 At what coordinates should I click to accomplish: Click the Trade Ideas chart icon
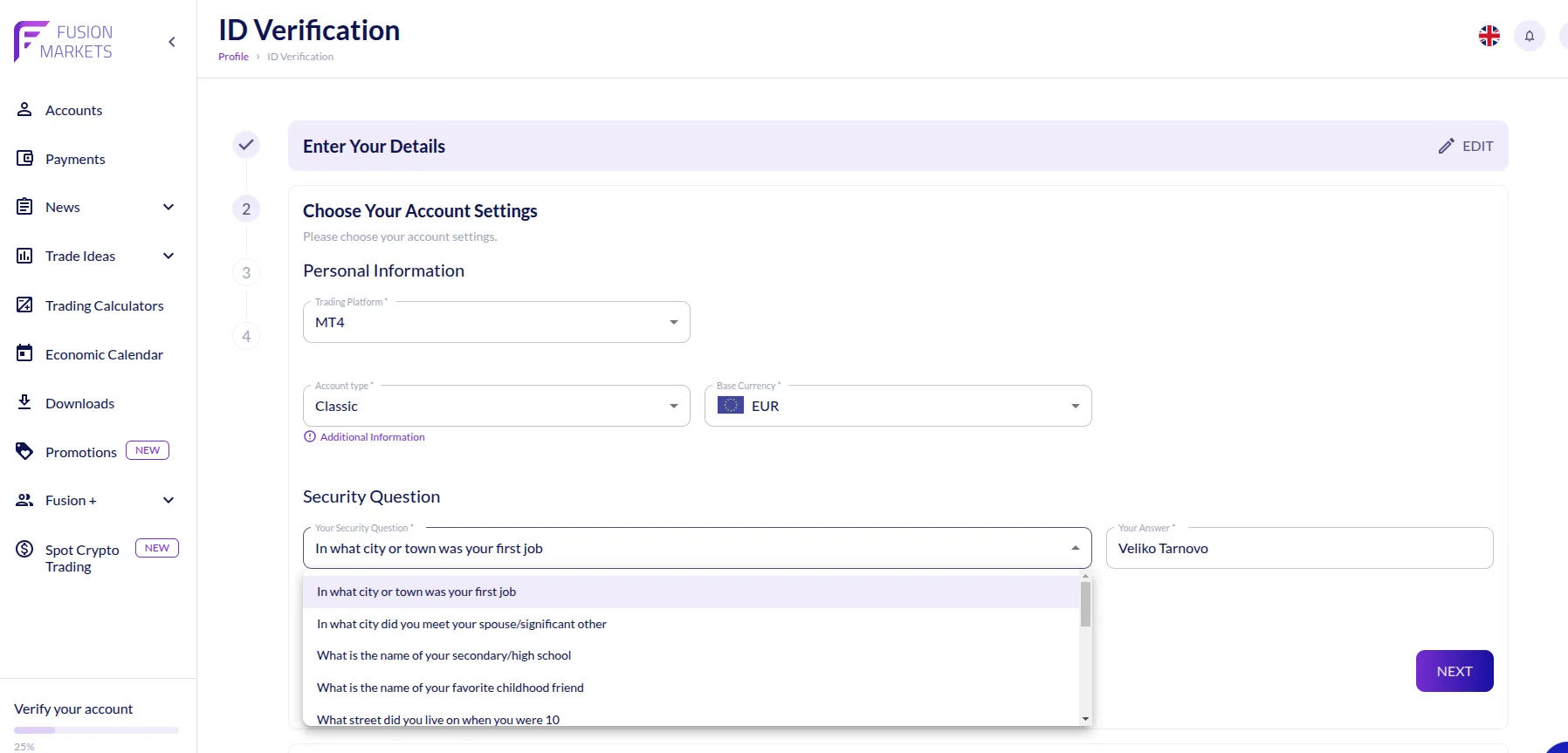click(x=24, y=256)
